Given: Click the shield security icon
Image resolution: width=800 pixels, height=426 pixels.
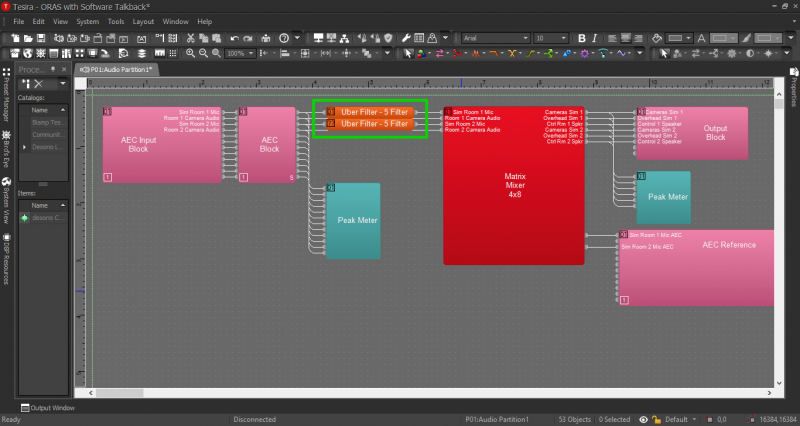Looking at the screenshot, I should 388,38.
